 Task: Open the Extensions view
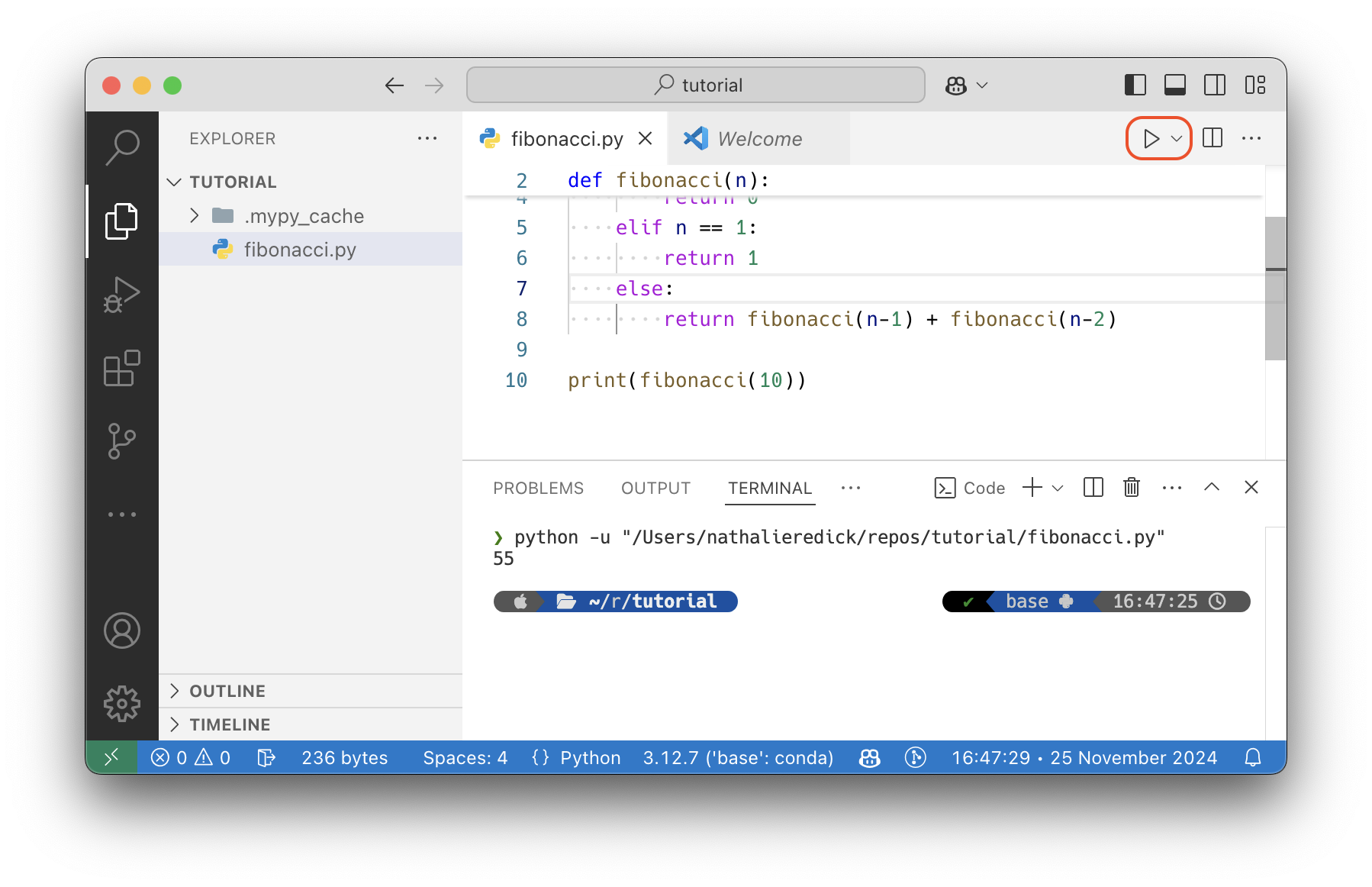tap(122, 368)
